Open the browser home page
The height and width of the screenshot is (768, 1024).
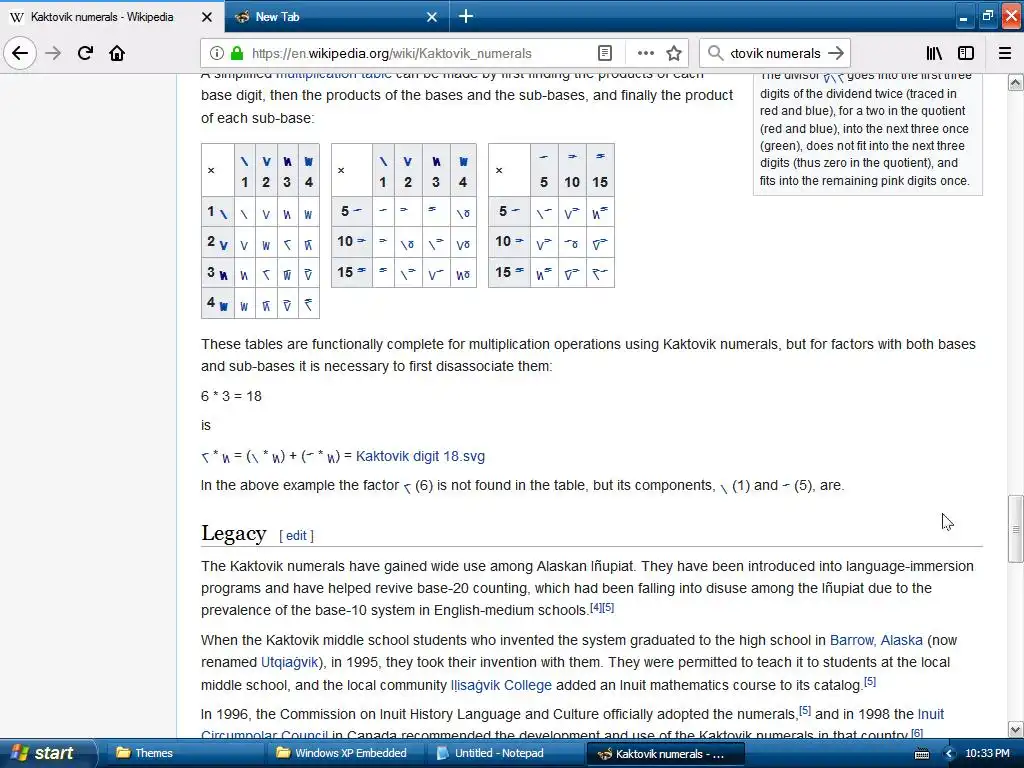coord(117,53)
